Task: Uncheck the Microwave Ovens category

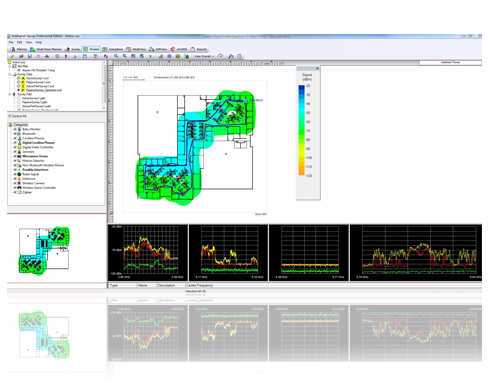Action: point(15,156)
